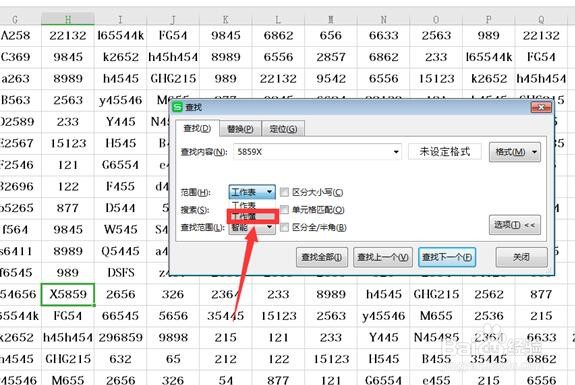Select column I header
The height and width of the screenshot is (385, 575).
coord(120,19)
